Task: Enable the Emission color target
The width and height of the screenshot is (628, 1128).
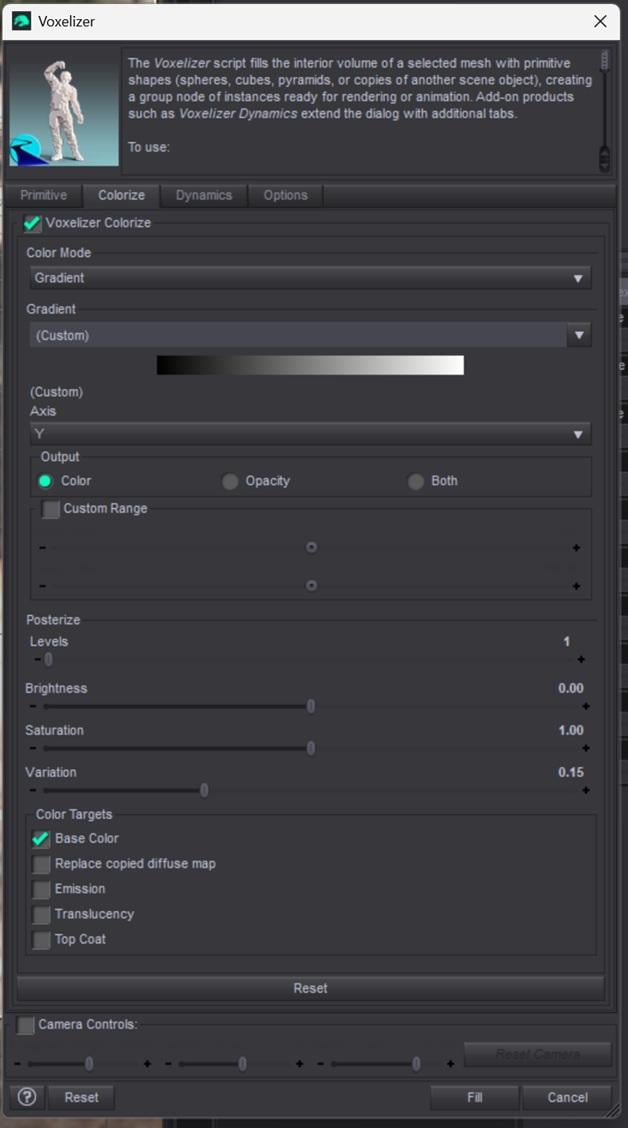Action: (41, 889)
